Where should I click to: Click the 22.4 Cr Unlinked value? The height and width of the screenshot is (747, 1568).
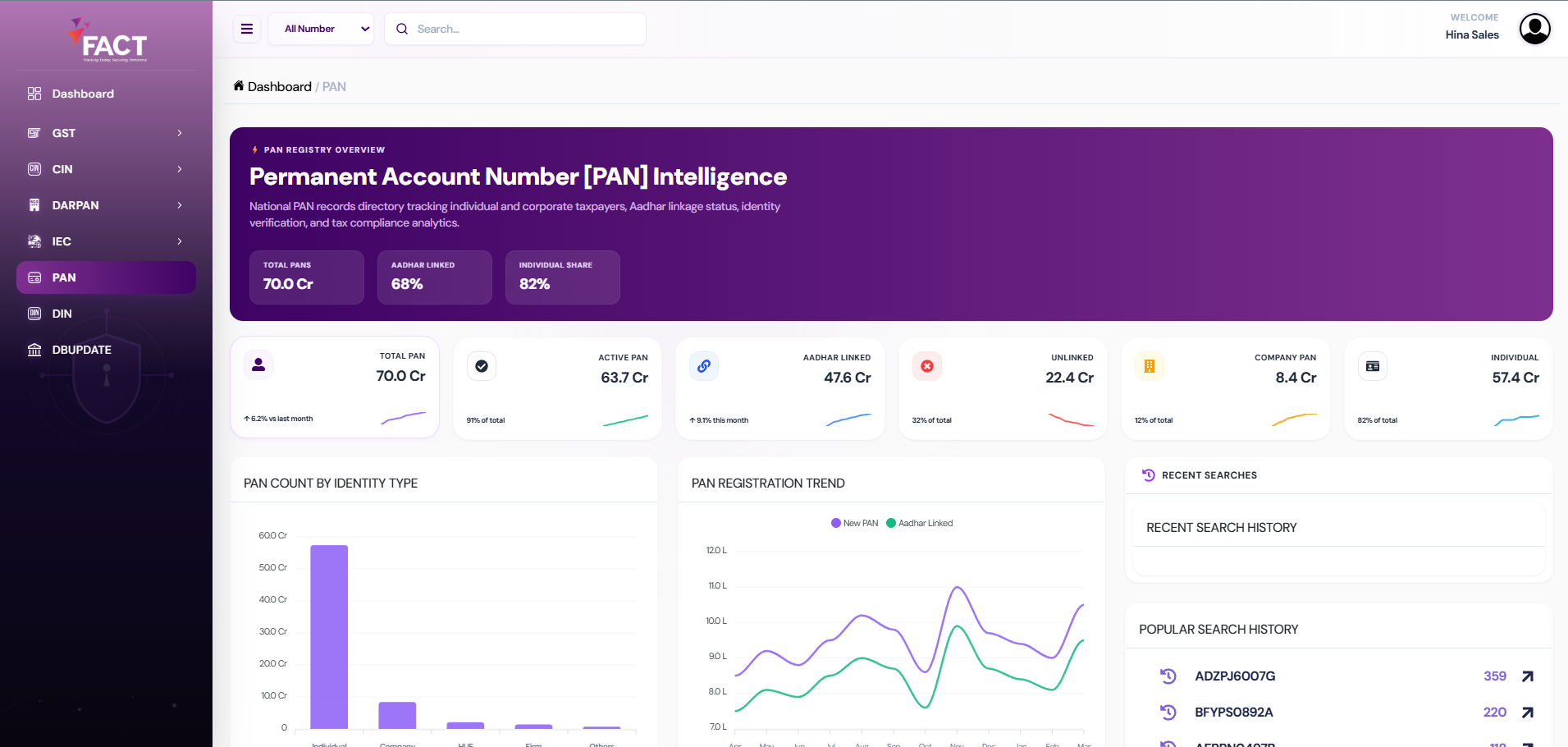click(x=1069, y=378)
